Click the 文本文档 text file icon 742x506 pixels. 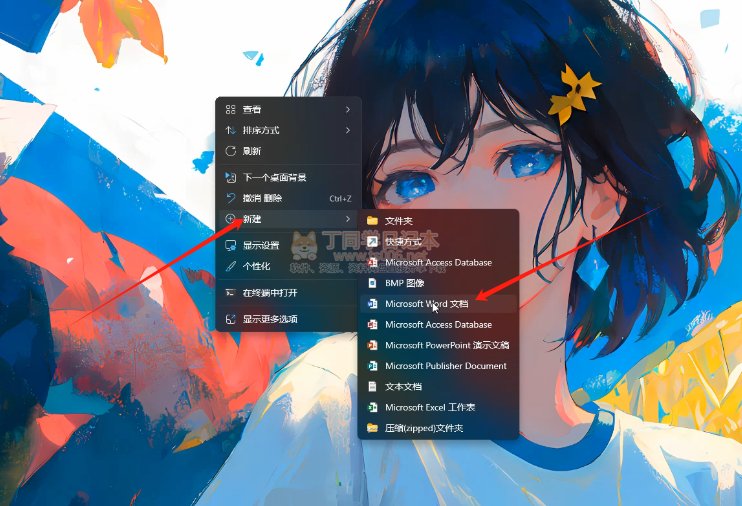click(x=372, y=386)
